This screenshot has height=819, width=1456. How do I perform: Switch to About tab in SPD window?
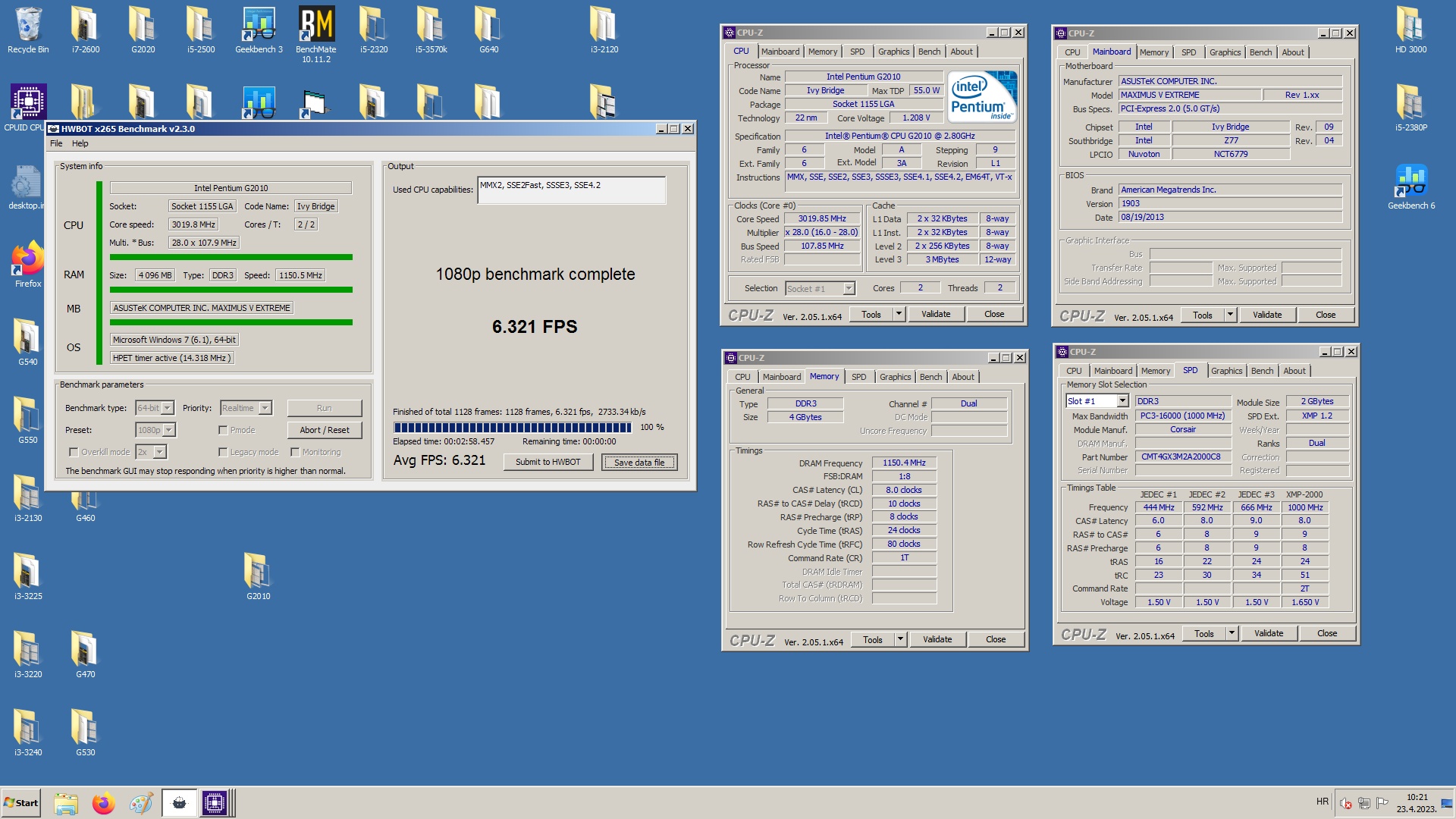point(1294,371)
